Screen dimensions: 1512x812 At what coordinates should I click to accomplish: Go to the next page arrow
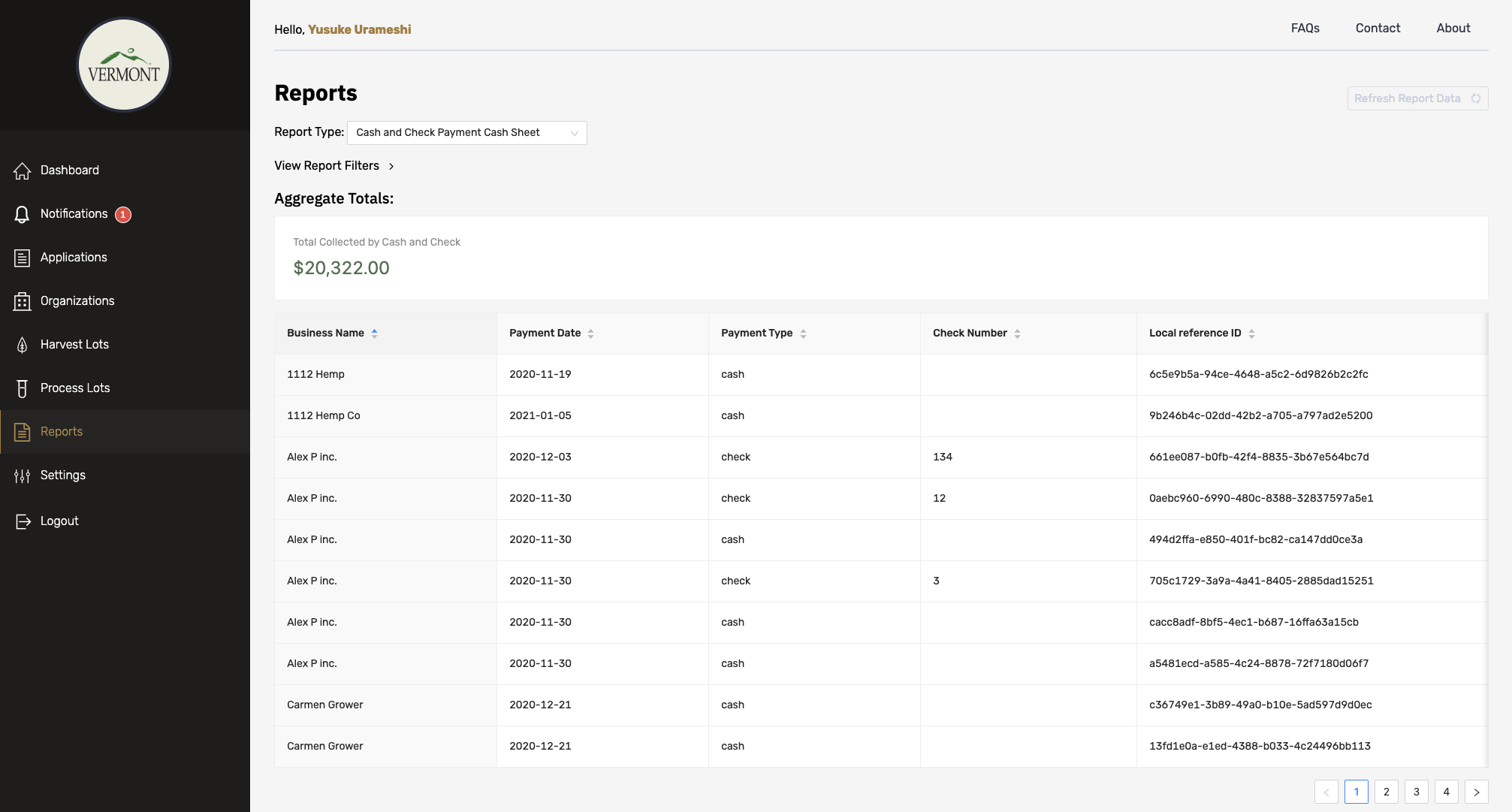1476,792
